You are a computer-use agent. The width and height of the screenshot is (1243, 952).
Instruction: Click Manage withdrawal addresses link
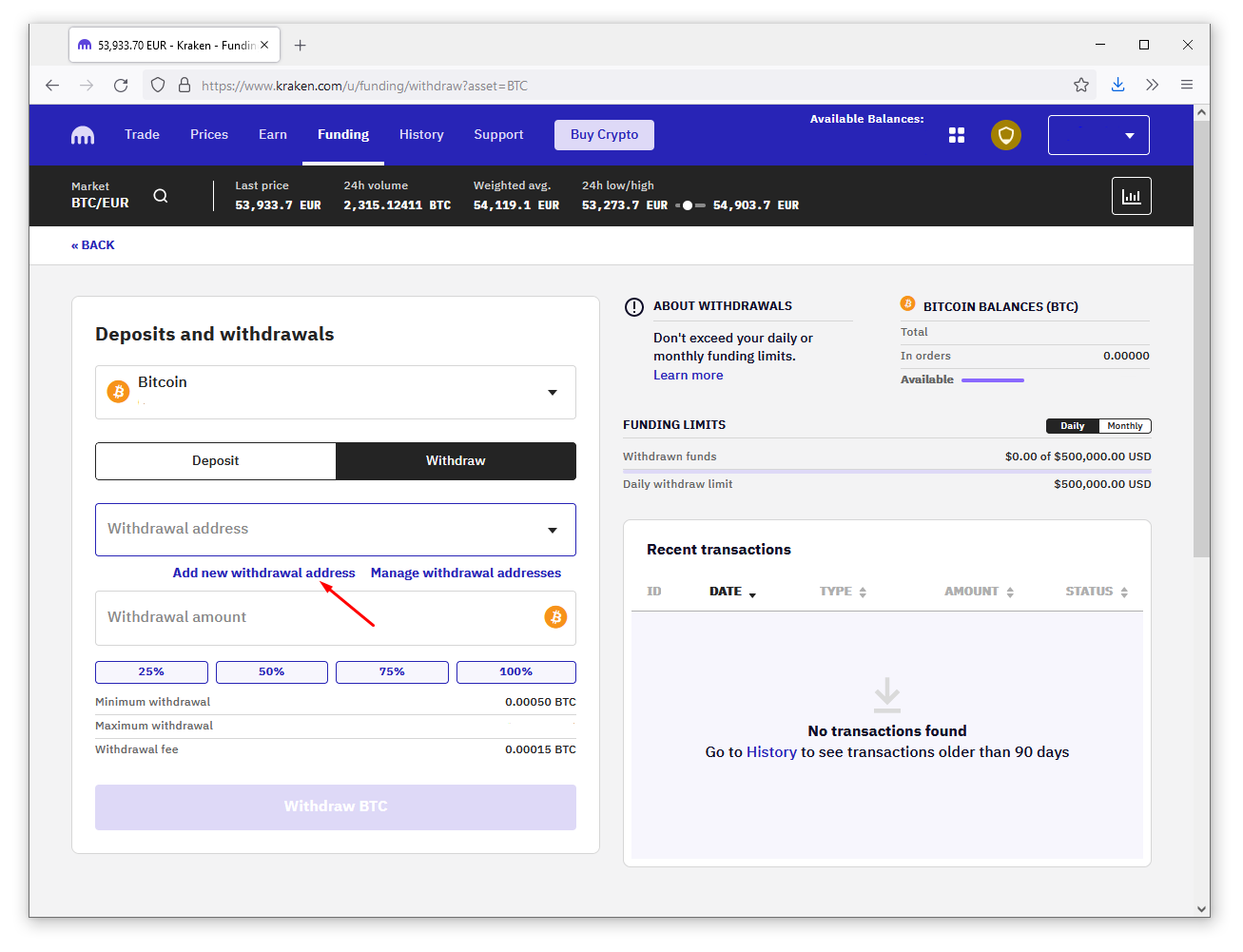[466, 573]
